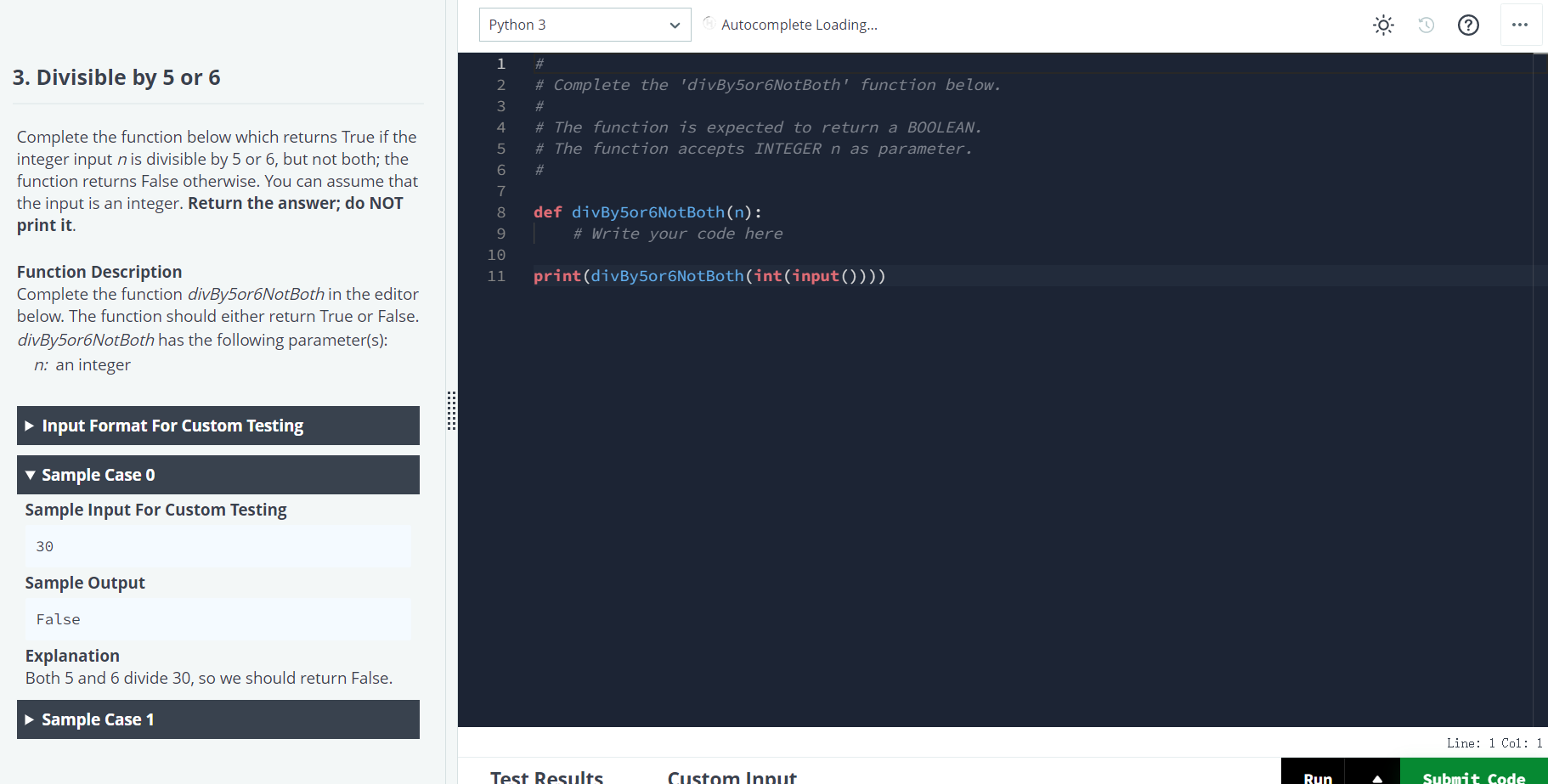Screen dimensions: 1548x784
Task: Open the code revision history
Action: (1426, 25)
